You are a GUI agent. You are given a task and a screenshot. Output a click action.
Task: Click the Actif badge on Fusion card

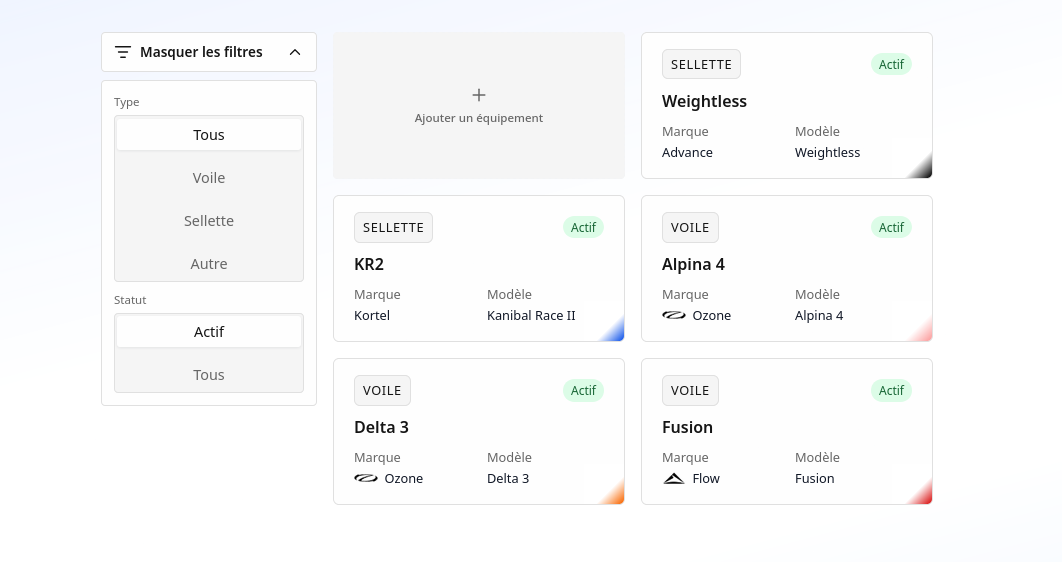click(x=891, y=391)
